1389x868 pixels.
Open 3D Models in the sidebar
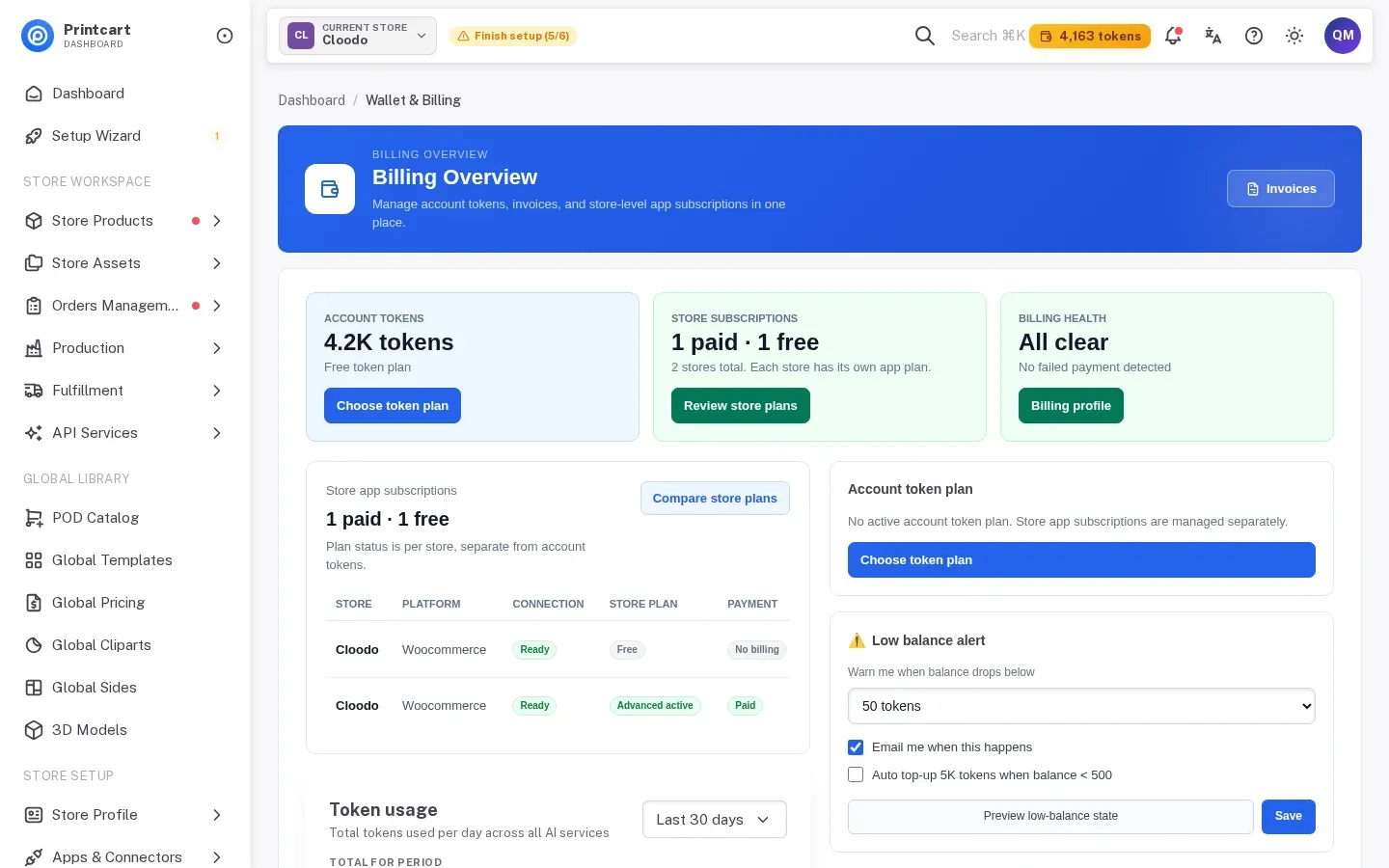[x=125, y=730]
